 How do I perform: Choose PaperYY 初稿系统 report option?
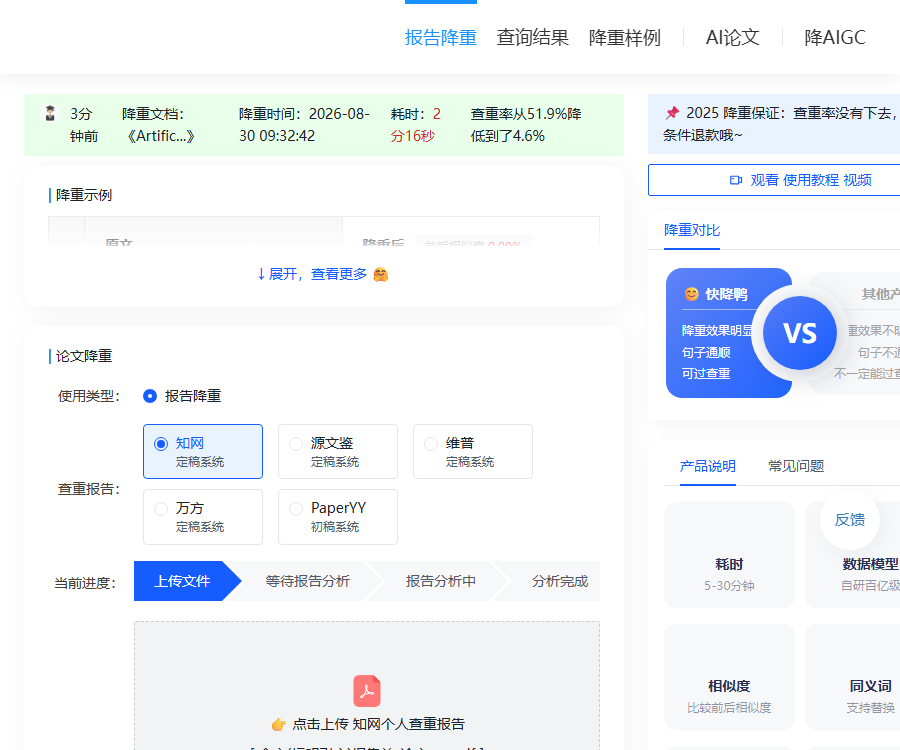(338, 516)
